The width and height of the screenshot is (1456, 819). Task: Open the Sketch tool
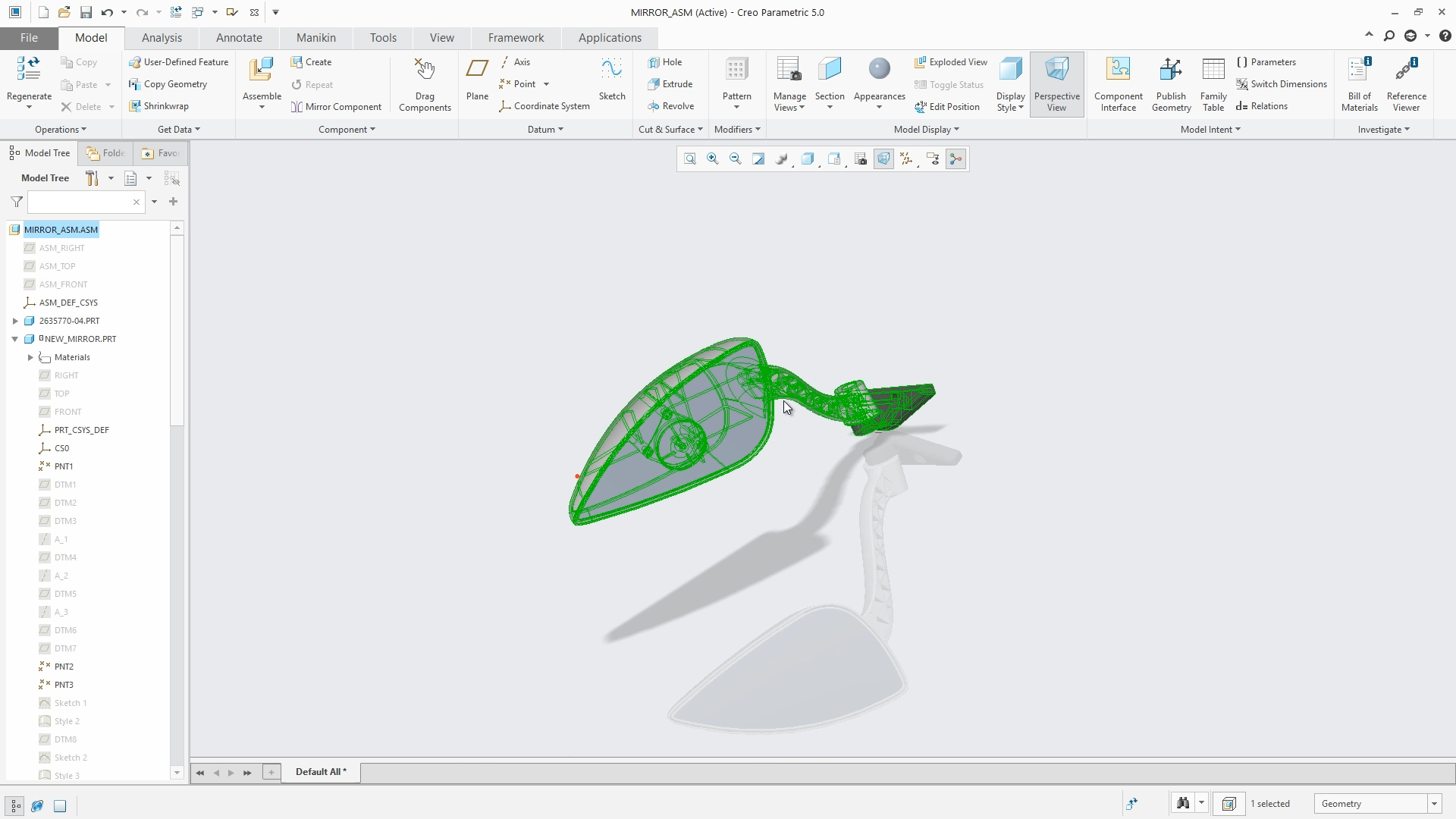click(612, 79)
